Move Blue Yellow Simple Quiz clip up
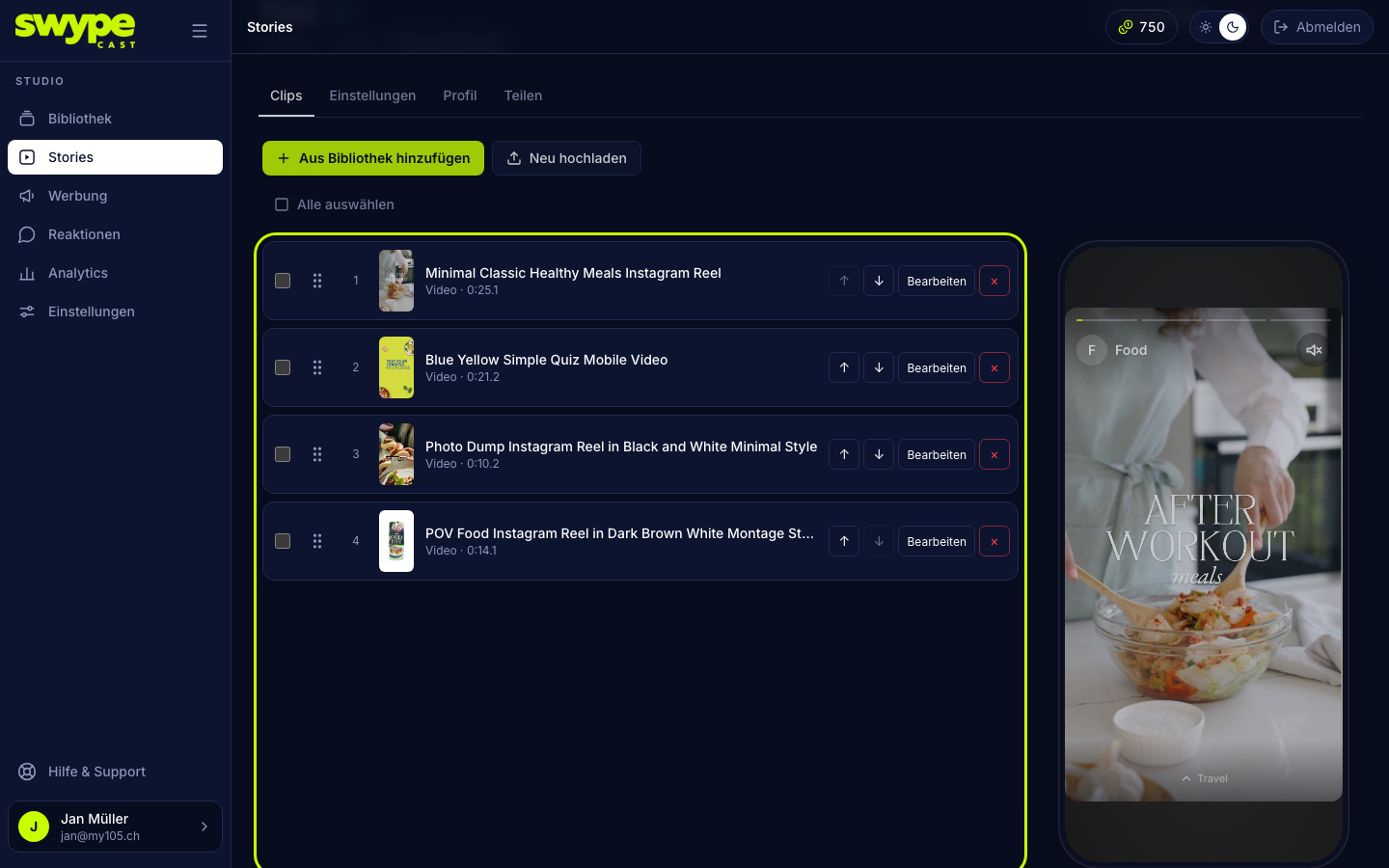Image resolution: width=1389 pixels, height=868 pixels. click(x=844, y=367)
